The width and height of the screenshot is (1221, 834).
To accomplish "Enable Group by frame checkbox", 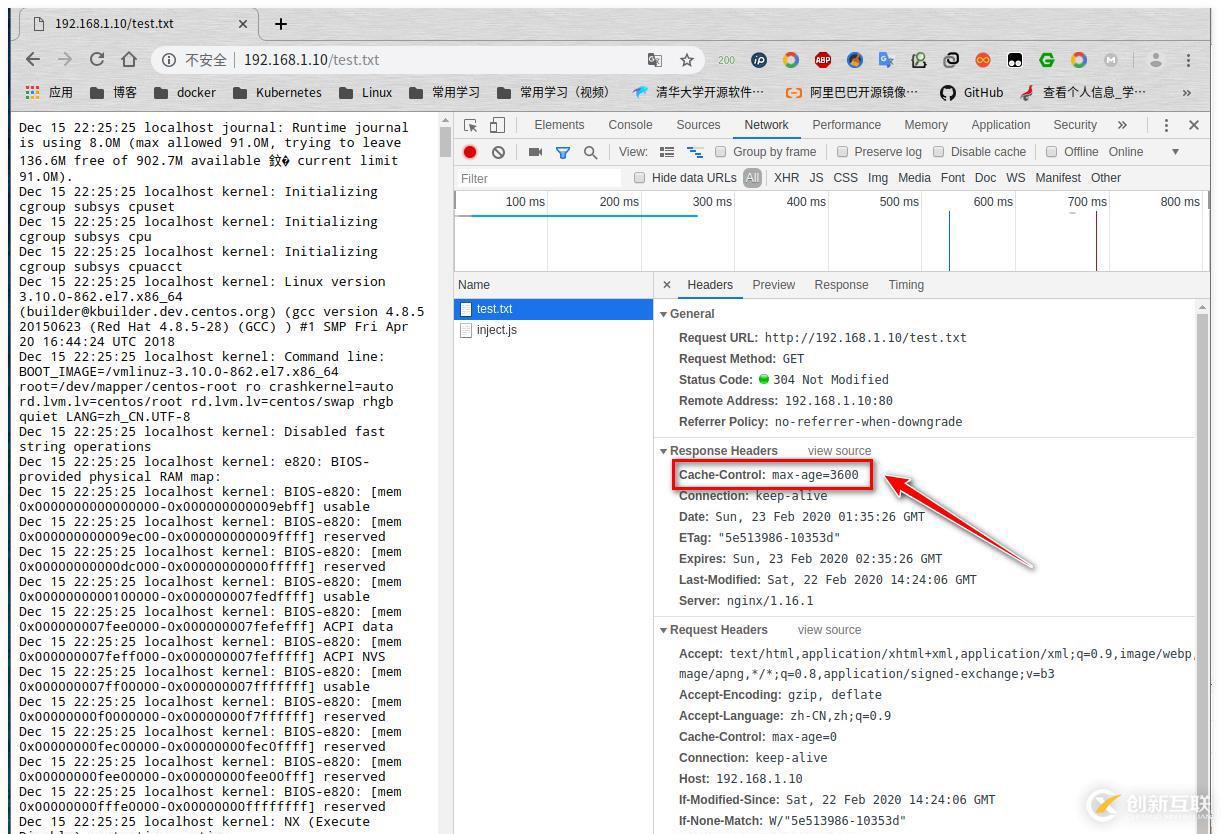I will [720, 152].
